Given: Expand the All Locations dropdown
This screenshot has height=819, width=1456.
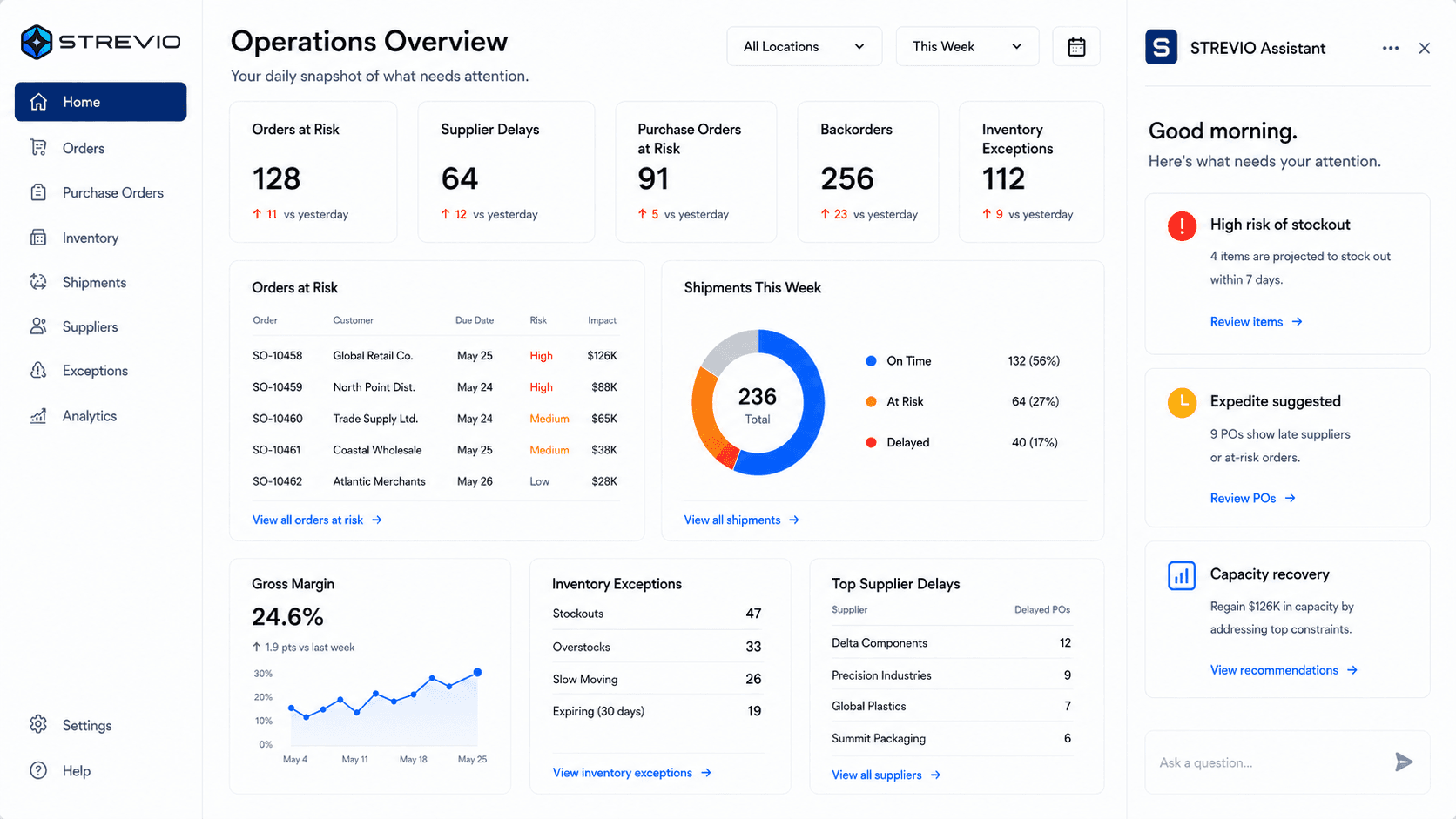Looking at the screenshot, I should pyautogui.click(x=804, y=47).
